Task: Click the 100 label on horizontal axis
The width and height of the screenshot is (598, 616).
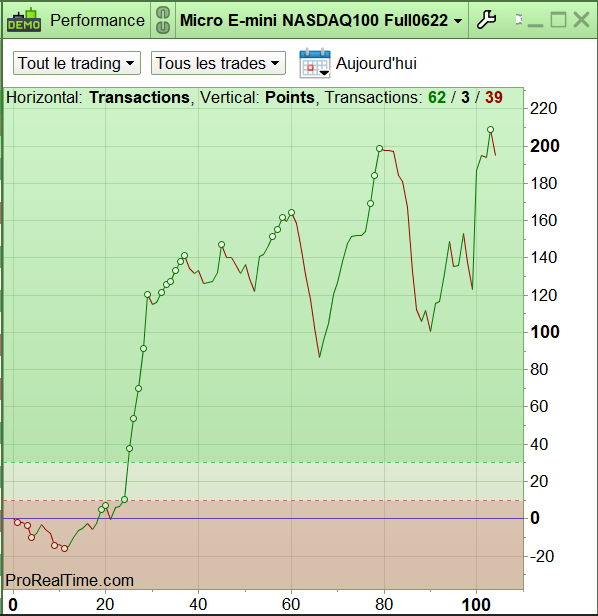Action: [476, 605]
